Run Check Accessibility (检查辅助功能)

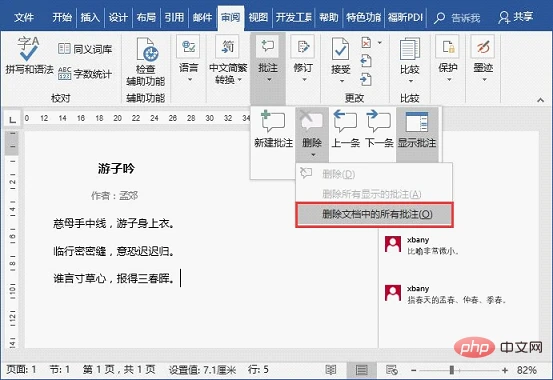click(146, 62)
